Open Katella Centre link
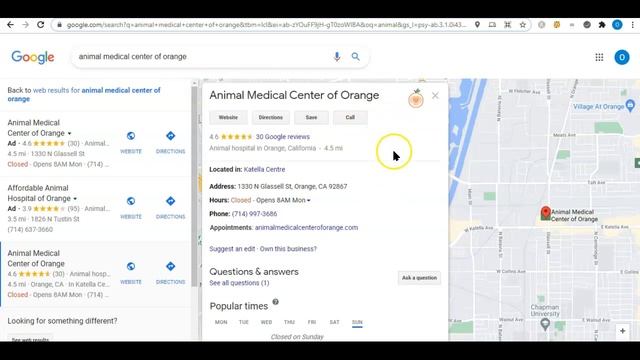 (264, 169)
